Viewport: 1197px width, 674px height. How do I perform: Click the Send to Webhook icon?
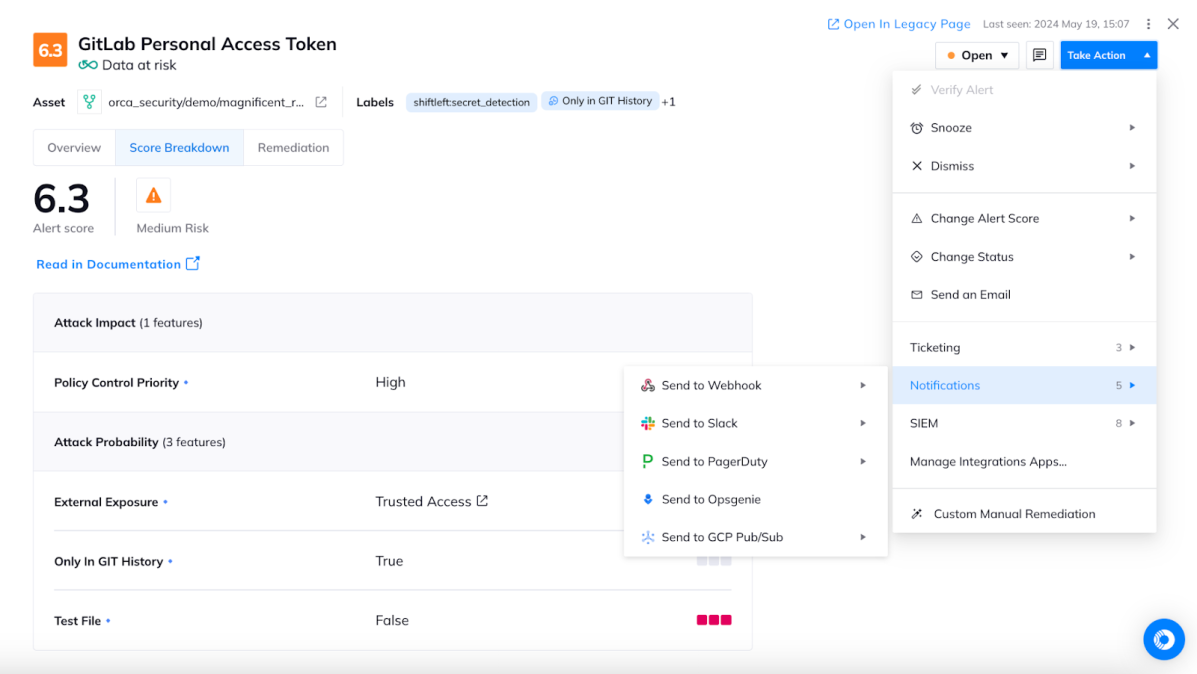pyautogui.click(x=647, y=385)
